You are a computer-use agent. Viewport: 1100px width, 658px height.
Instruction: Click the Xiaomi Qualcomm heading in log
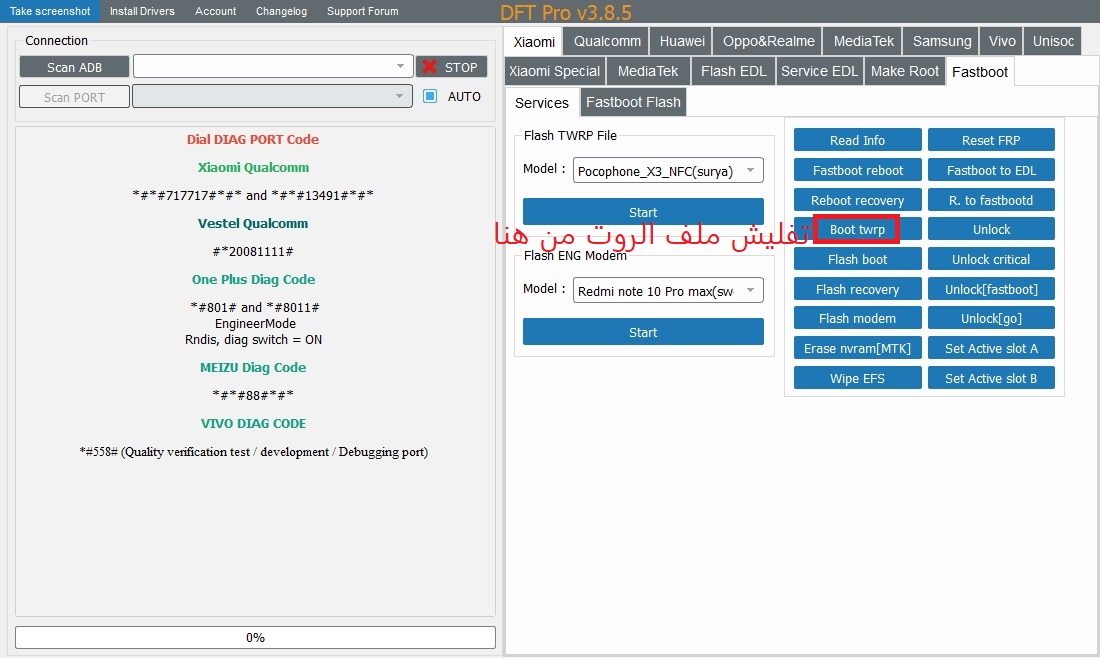253,167
